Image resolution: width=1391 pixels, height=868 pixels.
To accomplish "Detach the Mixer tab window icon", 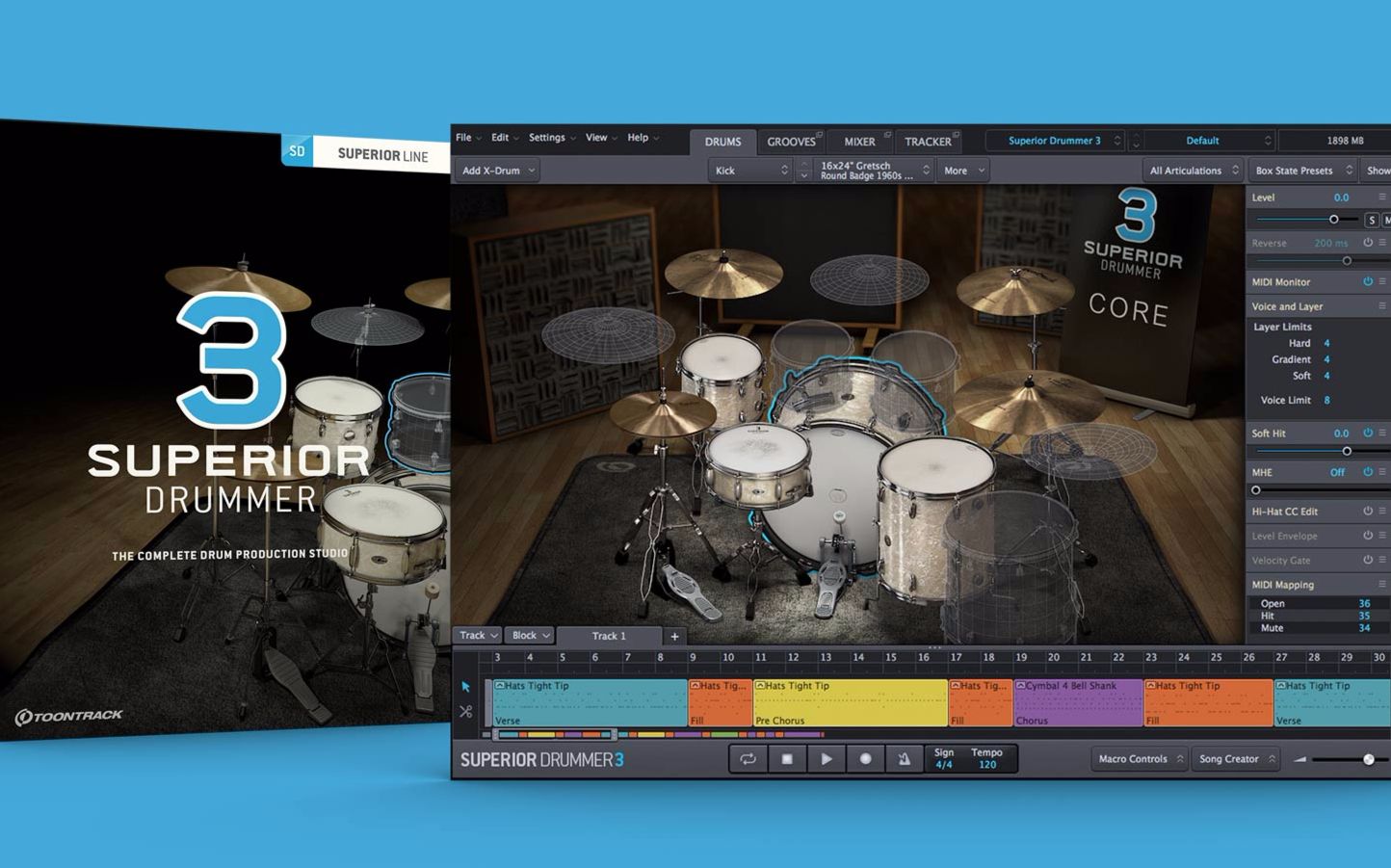I will click(887, 134).
